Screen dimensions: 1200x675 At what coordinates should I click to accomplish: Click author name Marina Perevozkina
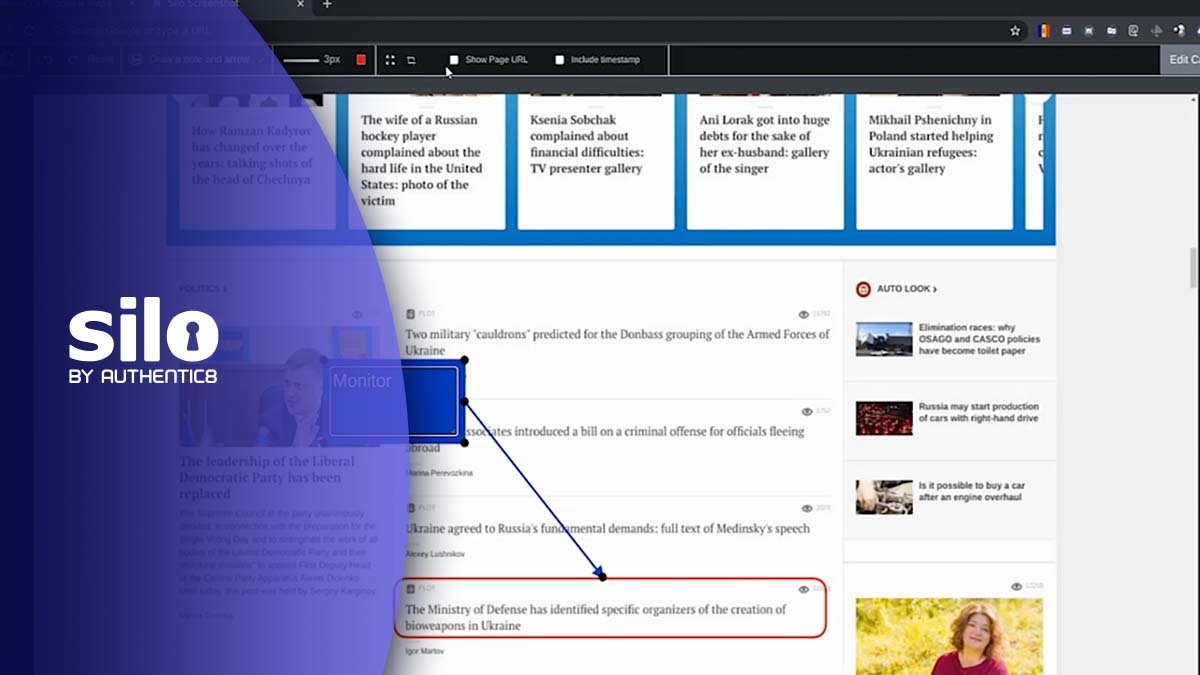click(439, 473)
